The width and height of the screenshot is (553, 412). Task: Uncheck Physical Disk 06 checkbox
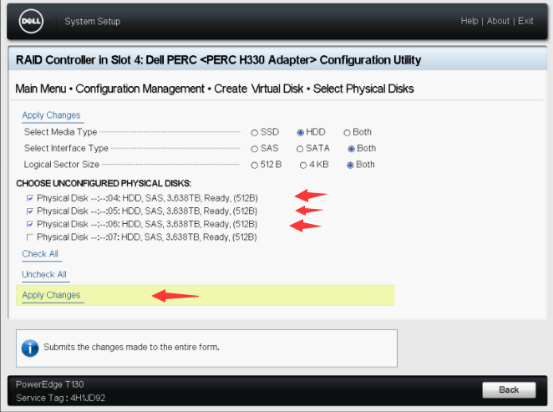coord(30,224)
